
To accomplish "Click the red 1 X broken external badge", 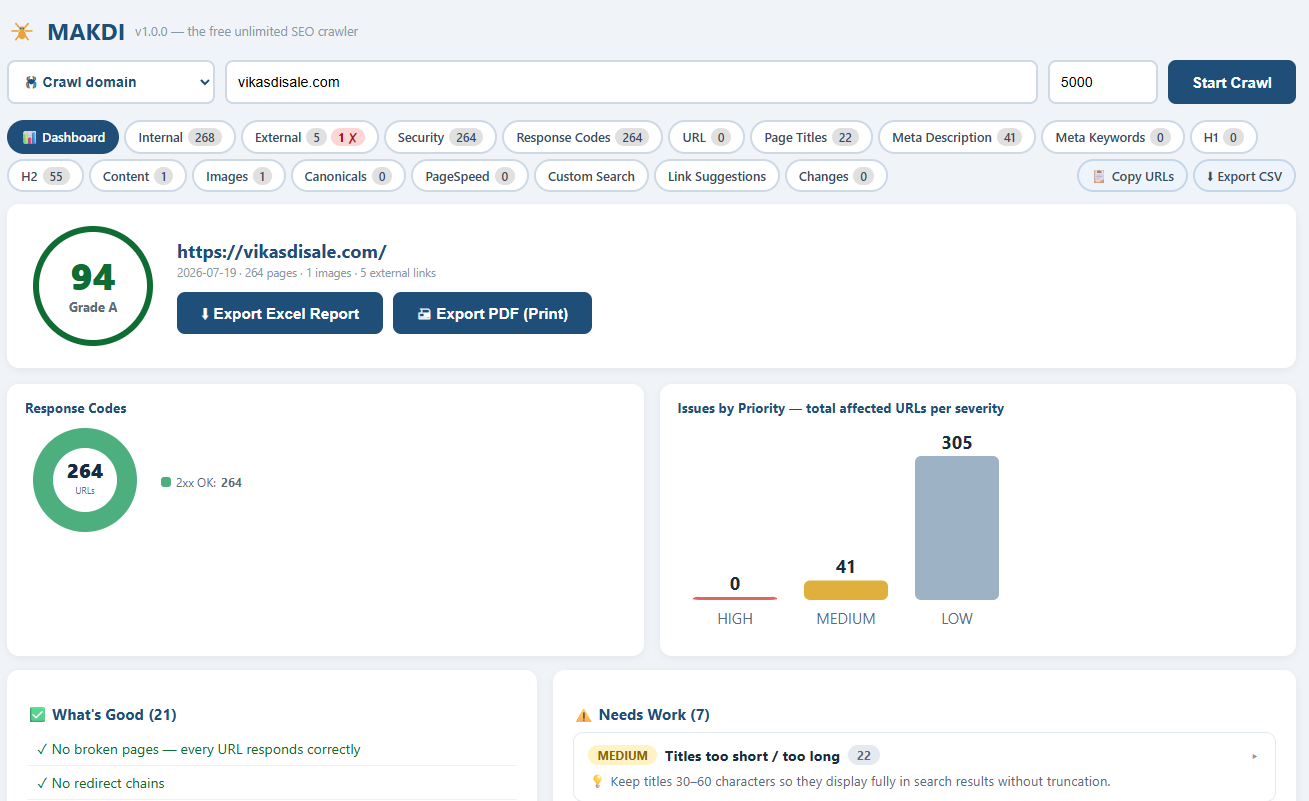I will (347, 137).
